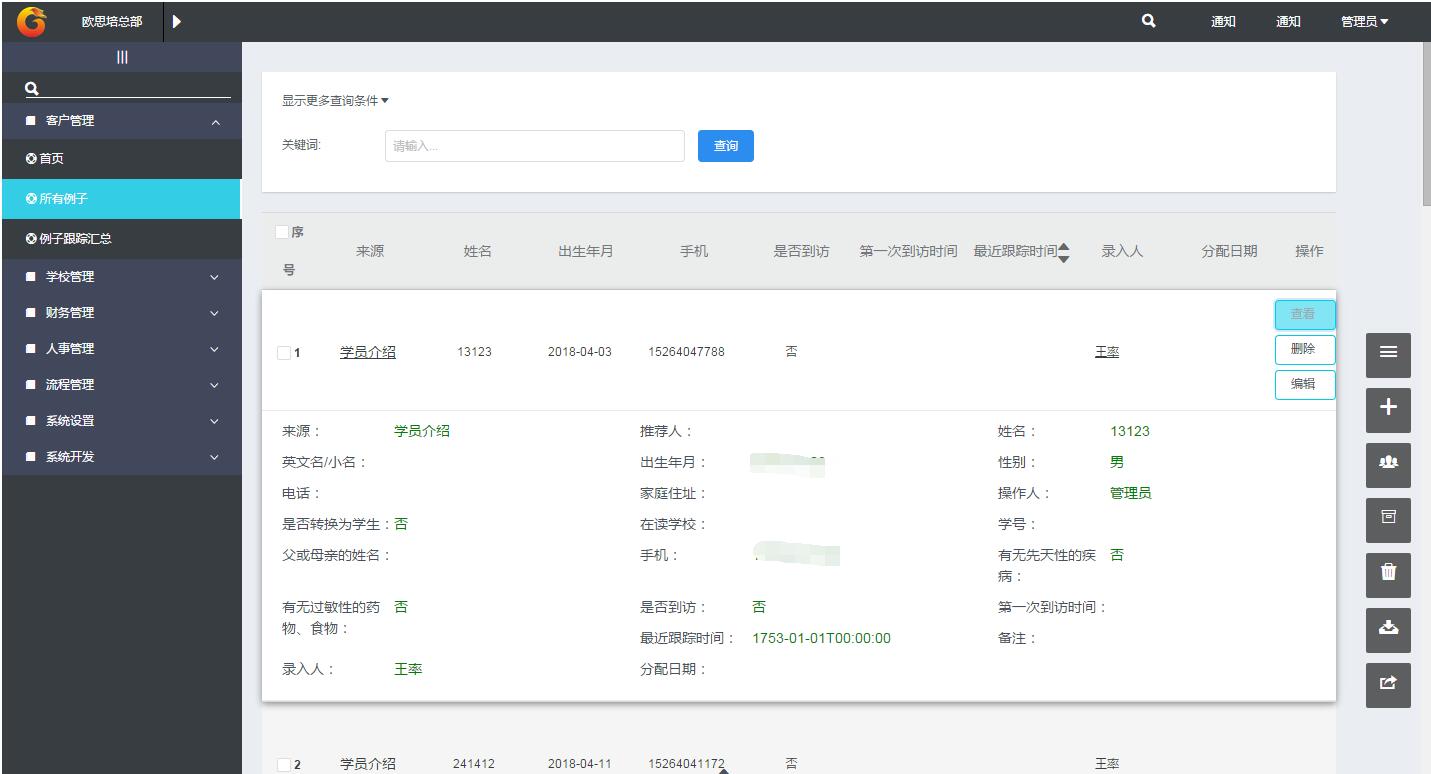Click the plus add-record icon button

1388,408
